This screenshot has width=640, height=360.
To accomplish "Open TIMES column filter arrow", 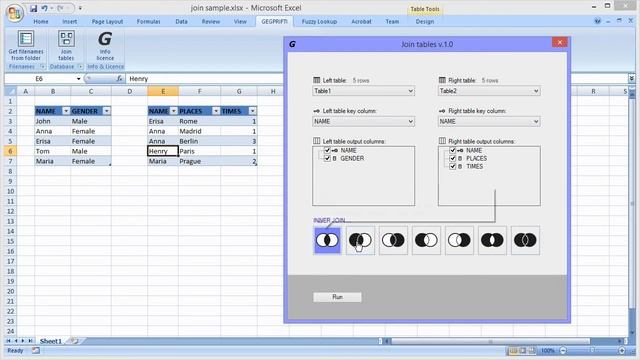I will pos(252,111).
